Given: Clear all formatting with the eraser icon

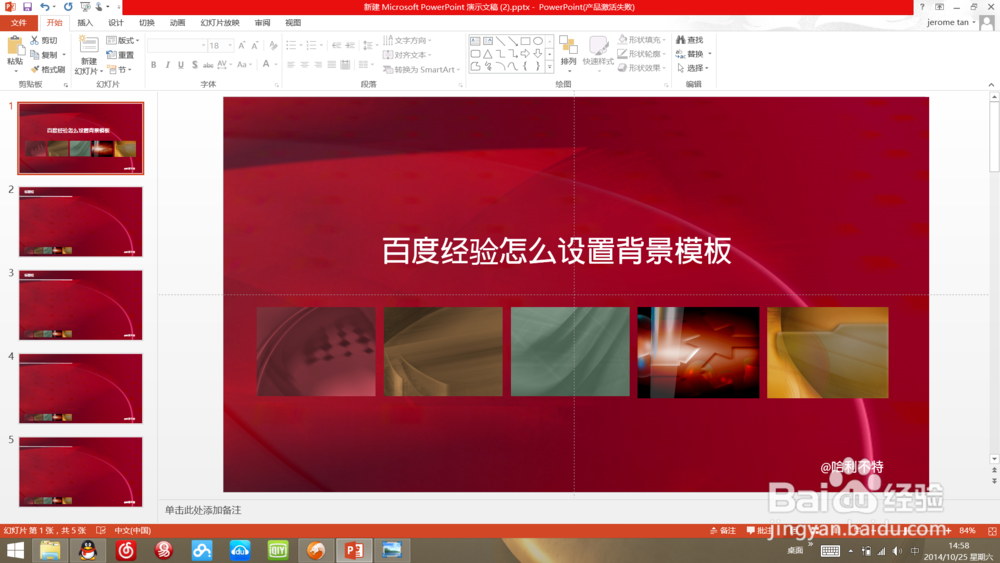Looking at the screenshot, I should 273,45.
